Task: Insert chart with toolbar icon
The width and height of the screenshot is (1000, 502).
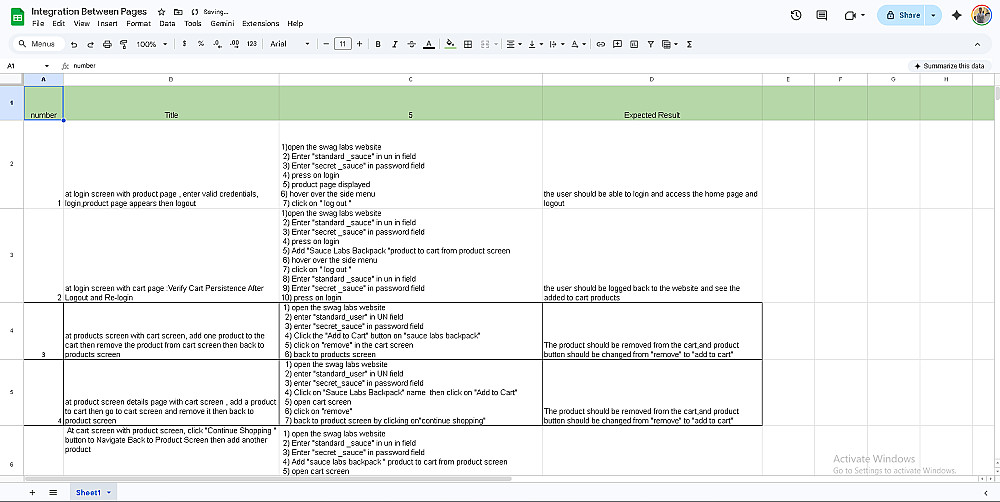Action: [x=634, y=44]
